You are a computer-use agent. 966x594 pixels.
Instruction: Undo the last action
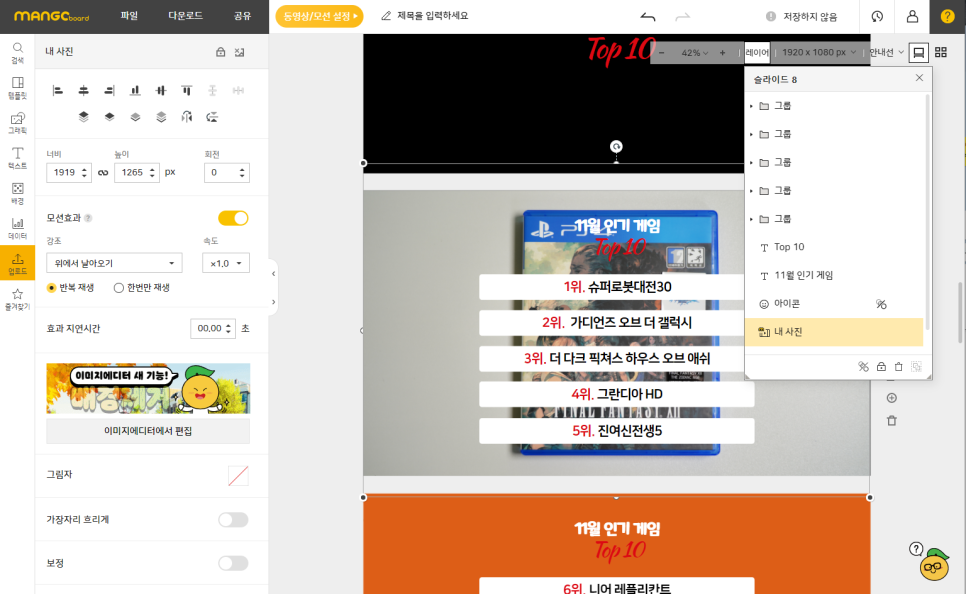coord(647,17)
